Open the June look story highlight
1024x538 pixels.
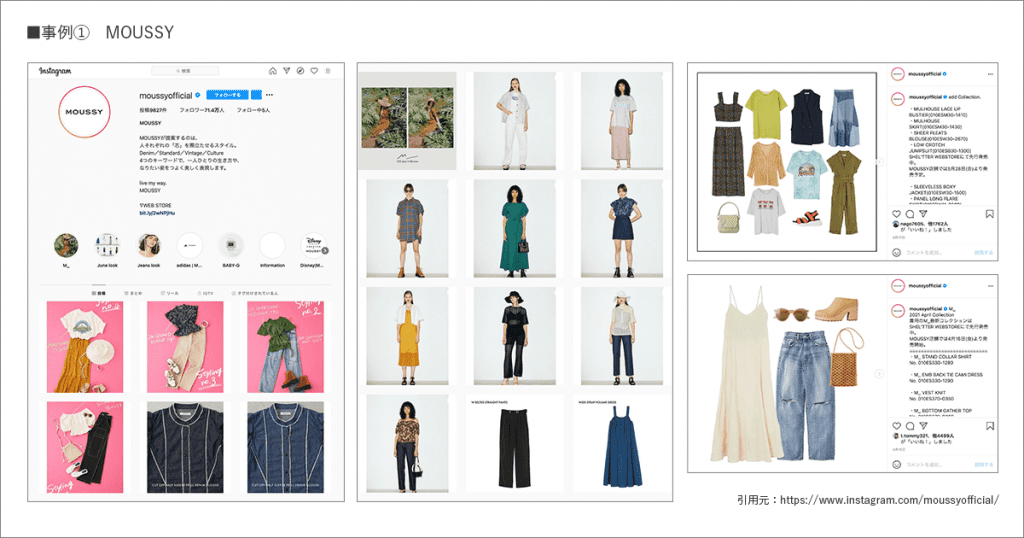click(107, 245)
